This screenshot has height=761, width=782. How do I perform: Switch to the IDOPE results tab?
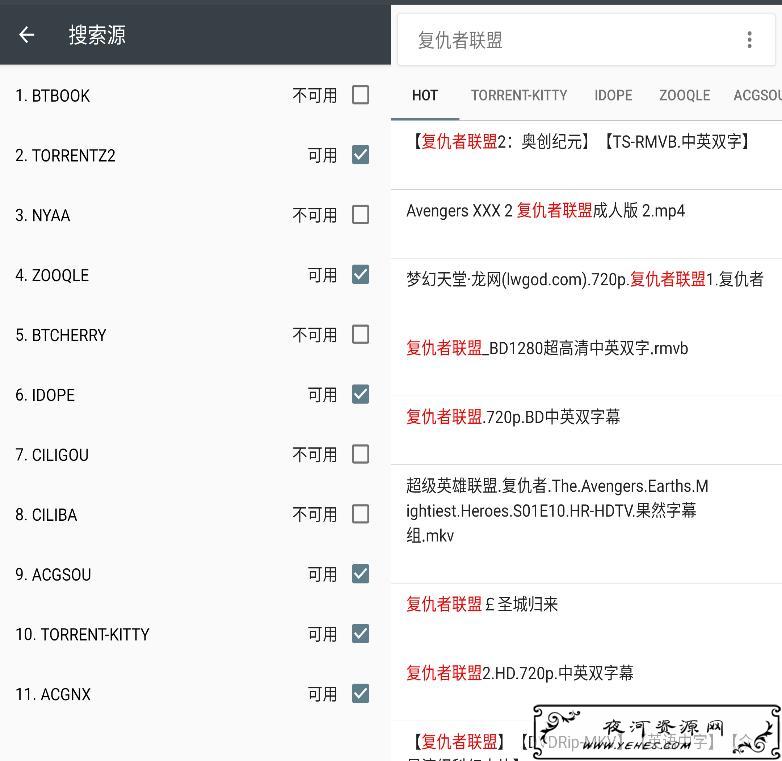tap(613, 95)
